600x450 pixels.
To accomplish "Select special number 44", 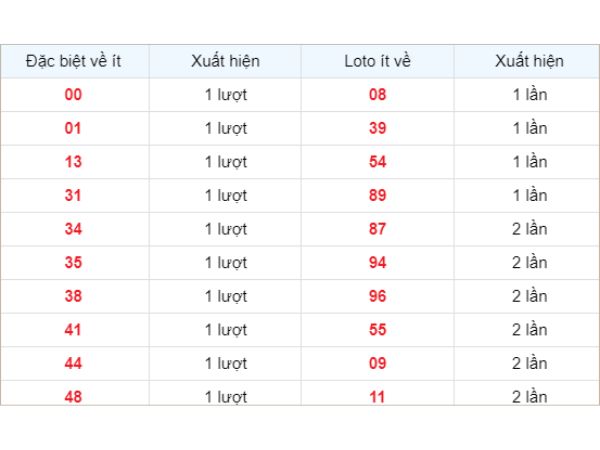I will (74, 363).
